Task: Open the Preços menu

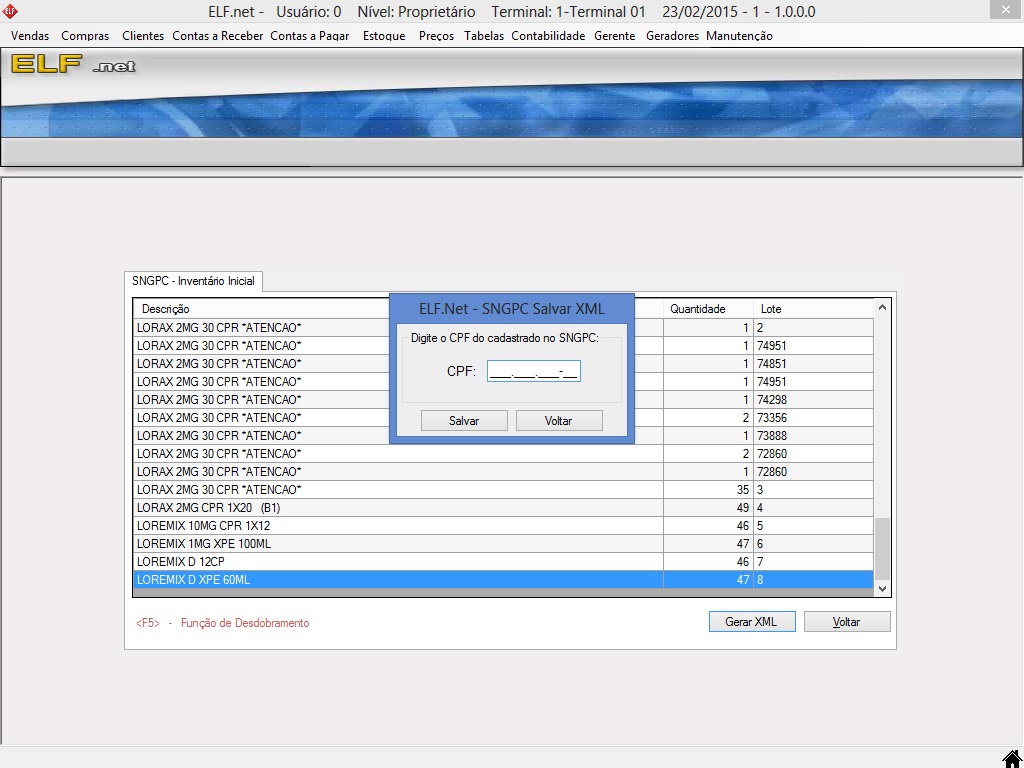Action: 436,36
